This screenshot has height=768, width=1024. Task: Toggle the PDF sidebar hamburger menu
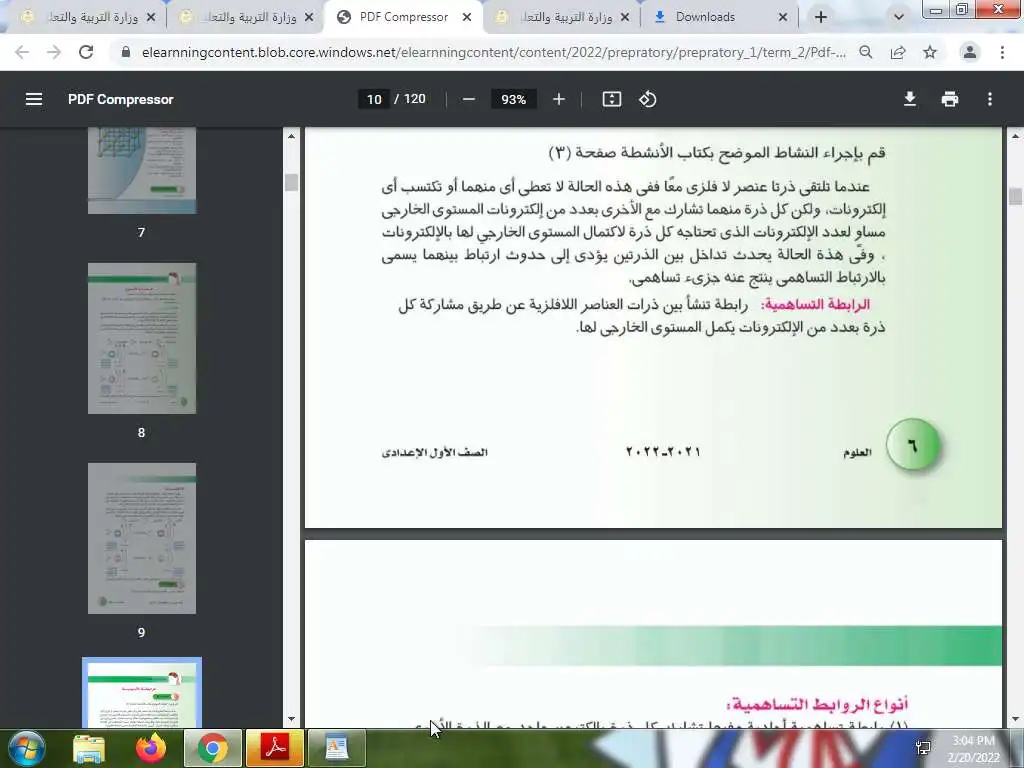pyautogui.click(x=34, y=99)
